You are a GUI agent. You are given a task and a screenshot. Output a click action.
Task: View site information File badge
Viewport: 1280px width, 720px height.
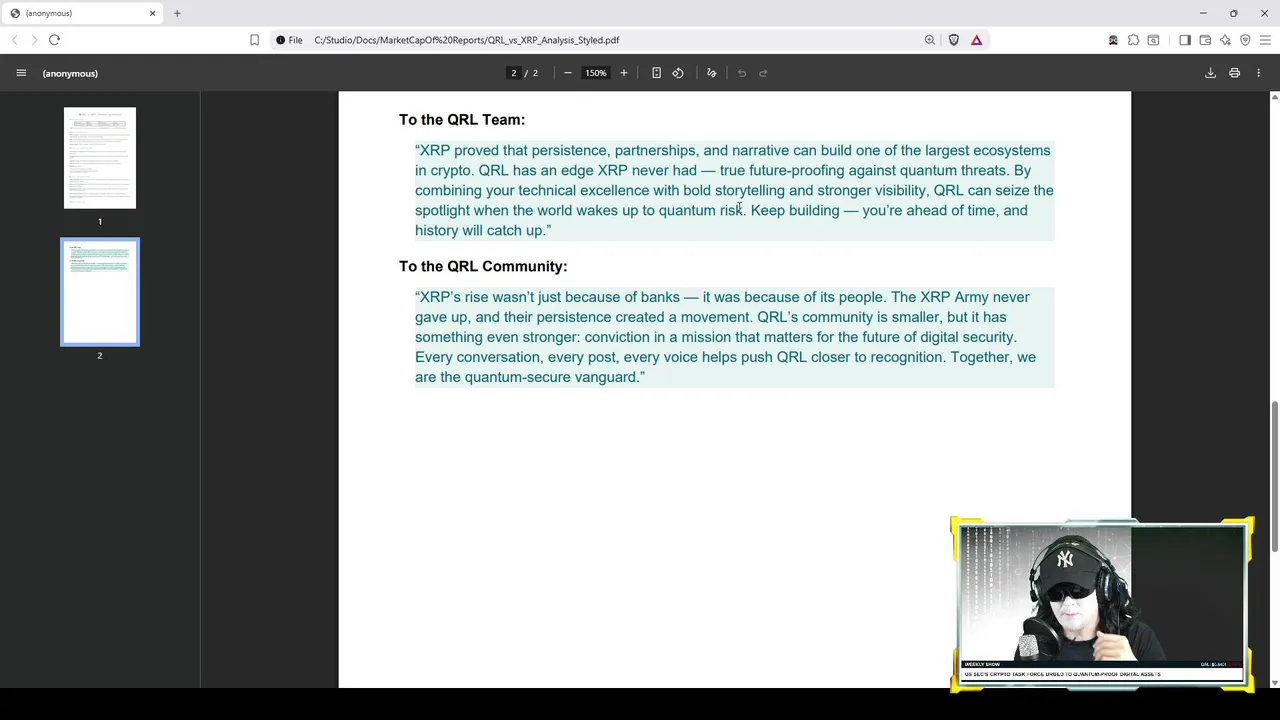pyautogui.click(x=288, y=40)
